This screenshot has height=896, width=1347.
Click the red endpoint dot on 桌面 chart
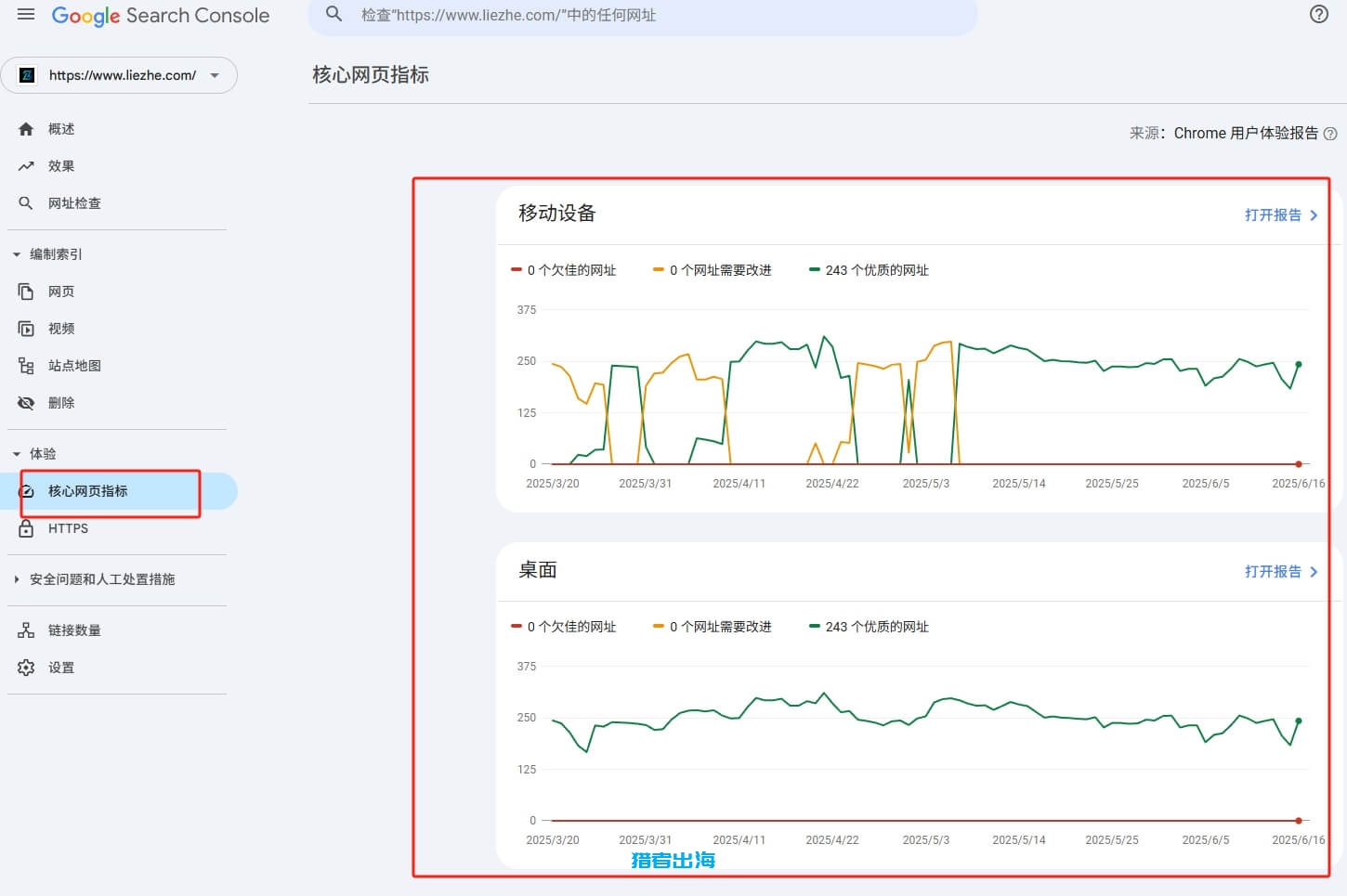(x=1299, y=820)
